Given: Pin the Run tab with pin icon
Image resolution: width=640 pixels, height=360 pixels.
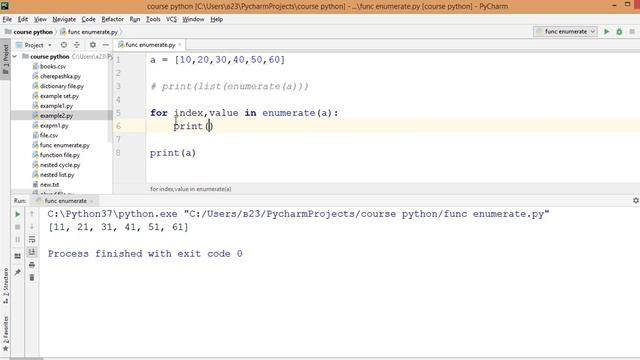Looking at the screenshot, I should (18, 272).
